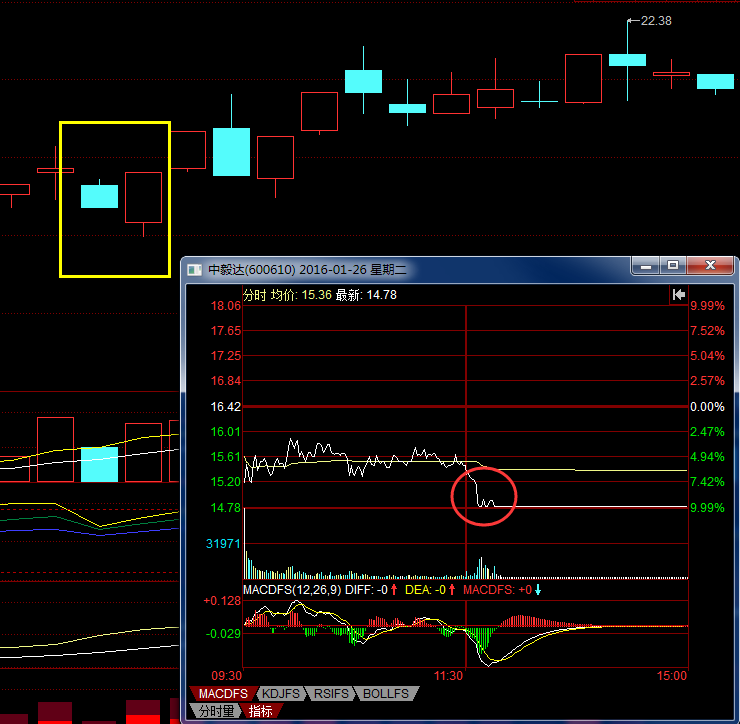
Task: Click the 14.78 limit-down price label
Action: (x=226, y=508)
